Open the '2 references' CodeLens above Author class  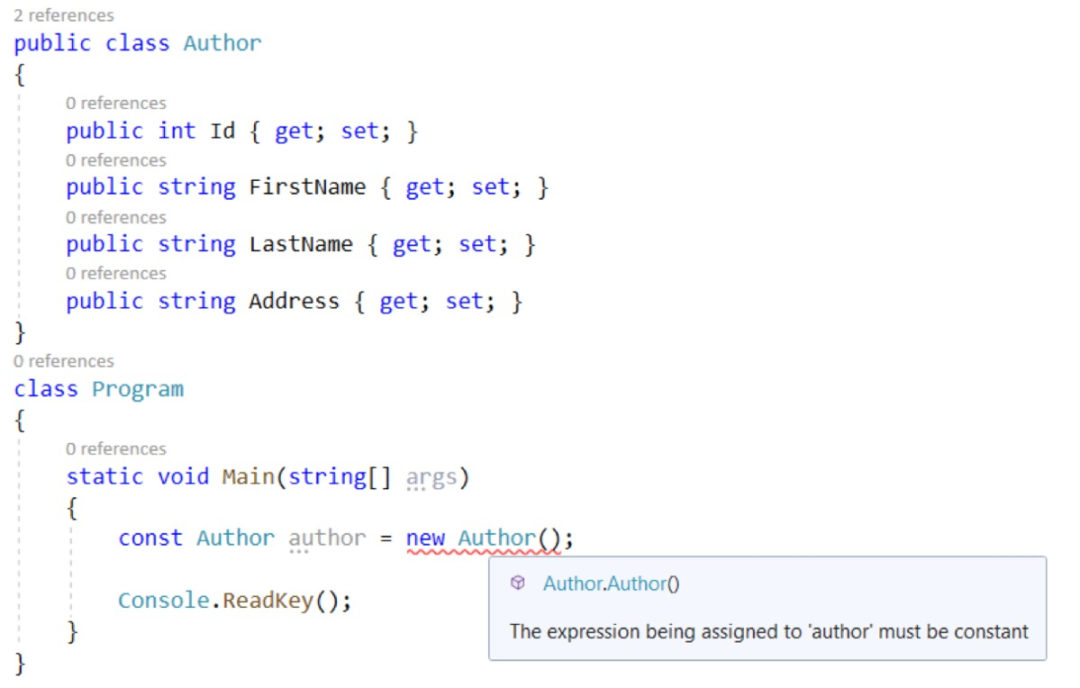point(63,15)
